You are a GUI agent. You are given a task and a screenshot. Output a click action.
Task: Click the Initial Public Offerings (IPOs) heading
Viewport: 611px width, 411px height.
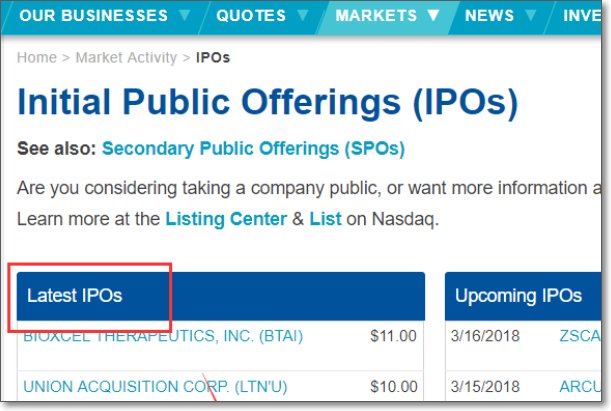point(268,103)
